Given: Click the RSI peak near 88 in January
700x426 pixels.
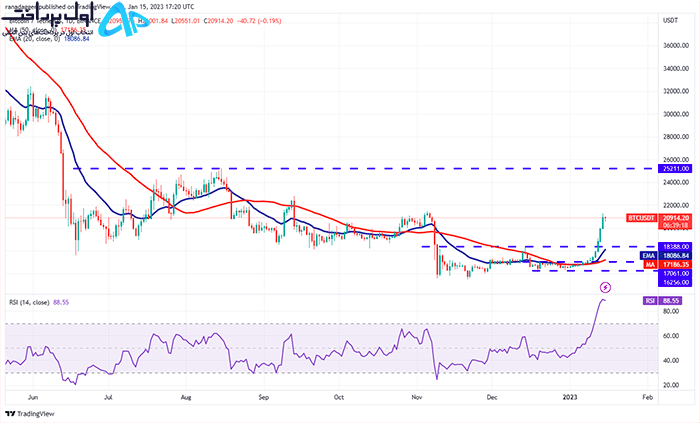Looking at the screenshot, I should coord(602,300).
